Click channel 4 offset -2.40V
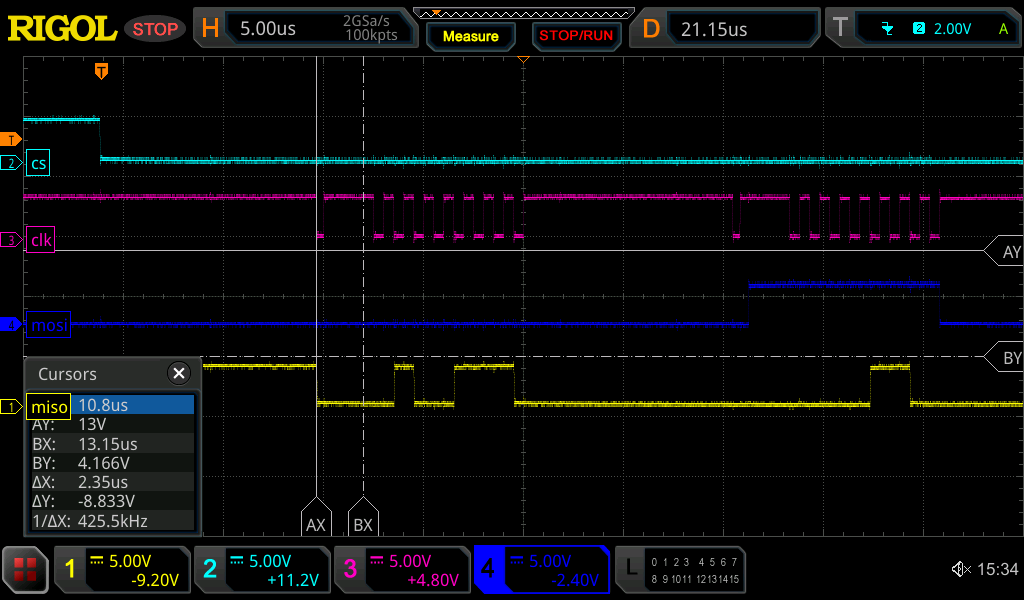This screenshot has width=1024, height=600. point(575,580)
